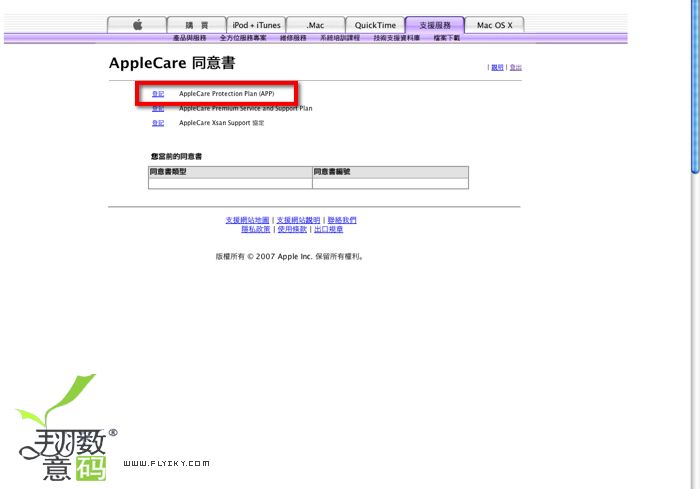Open the 全方位服務專案 submenu item
The height and width of the screenshot is (489, 700).
coord(243,38)
